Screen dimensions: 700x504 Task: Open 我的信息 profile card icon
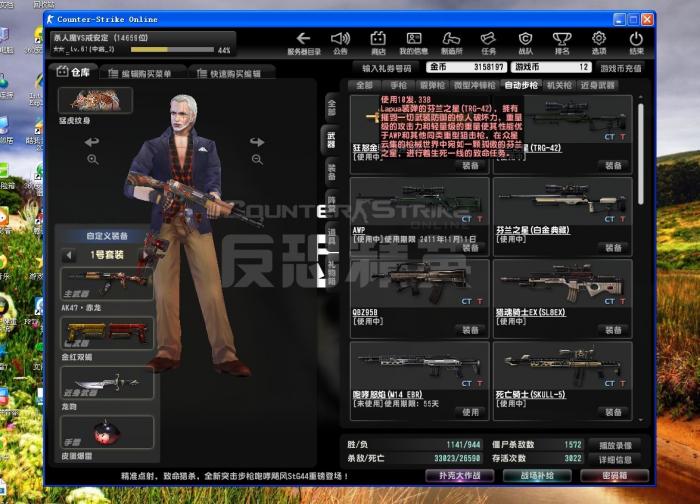click(413, 44)
